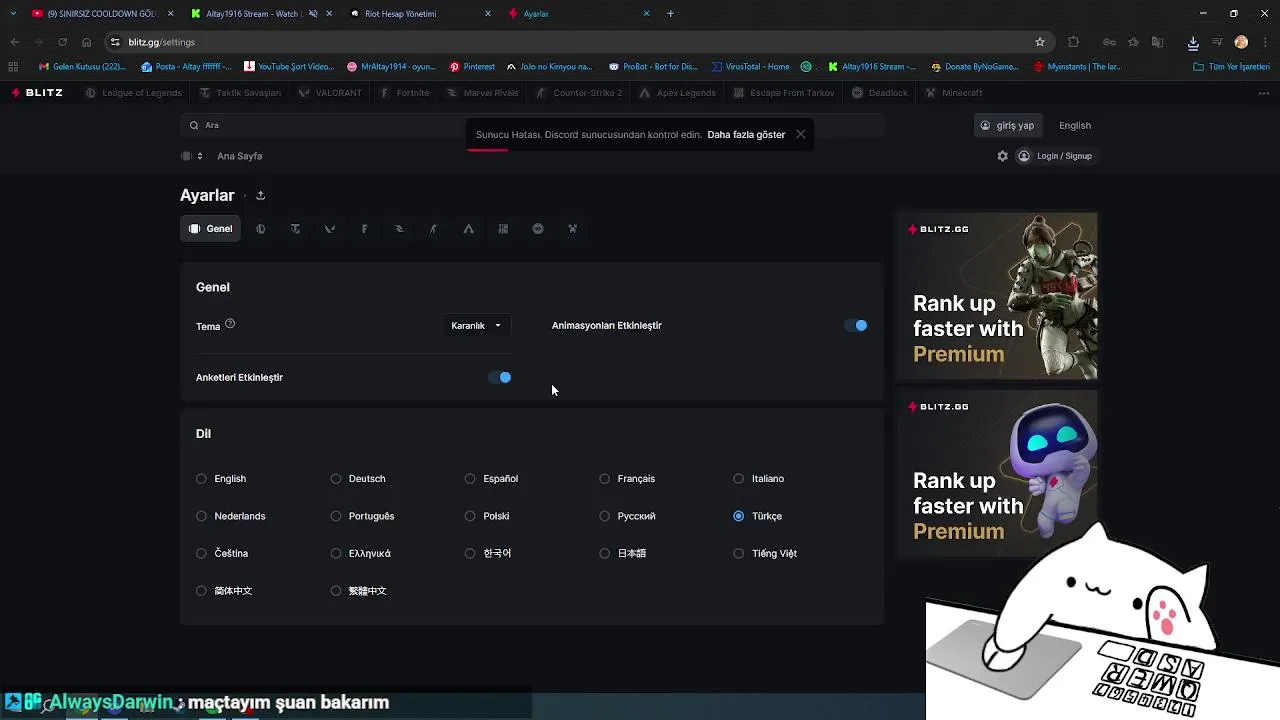Select Русский language option
The image size is (1280, 720).
[x=627, y=516]
